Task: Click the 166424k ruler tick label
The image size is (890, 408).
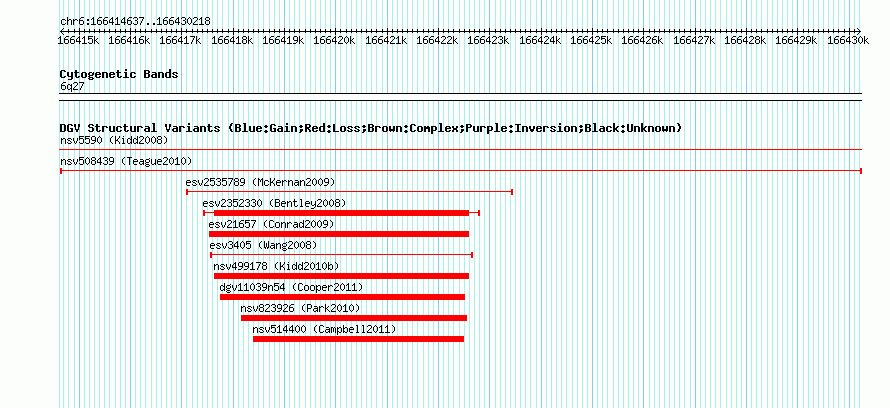Action: 540,40
